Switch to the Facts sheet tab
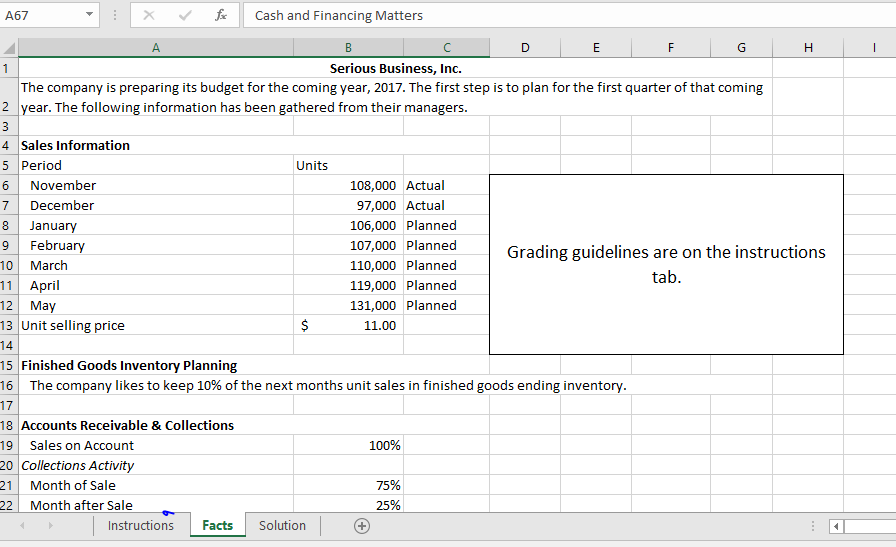 (218, 525)
